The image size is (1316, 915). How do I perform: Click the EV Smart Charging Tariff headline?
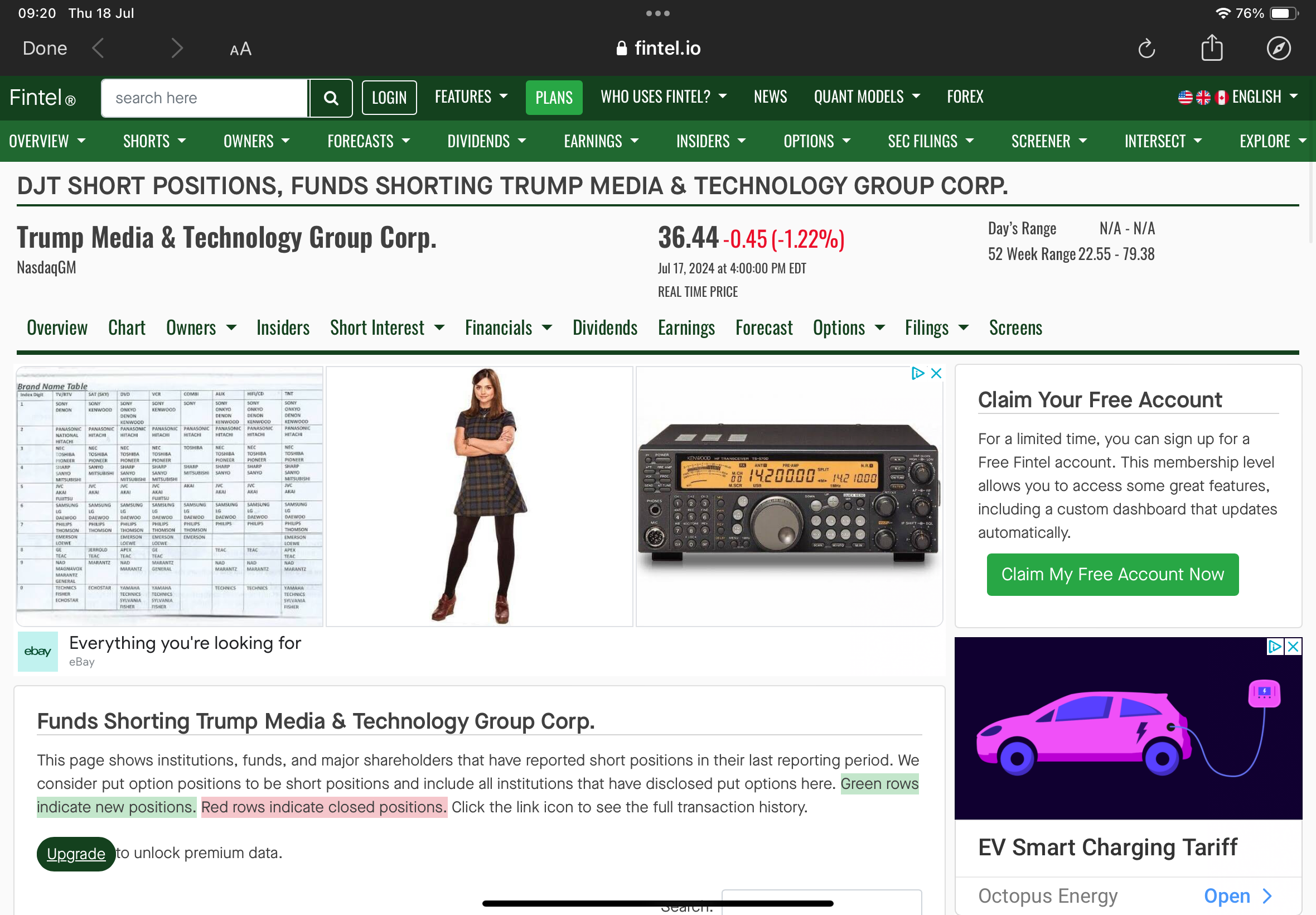pos(1107,847)
